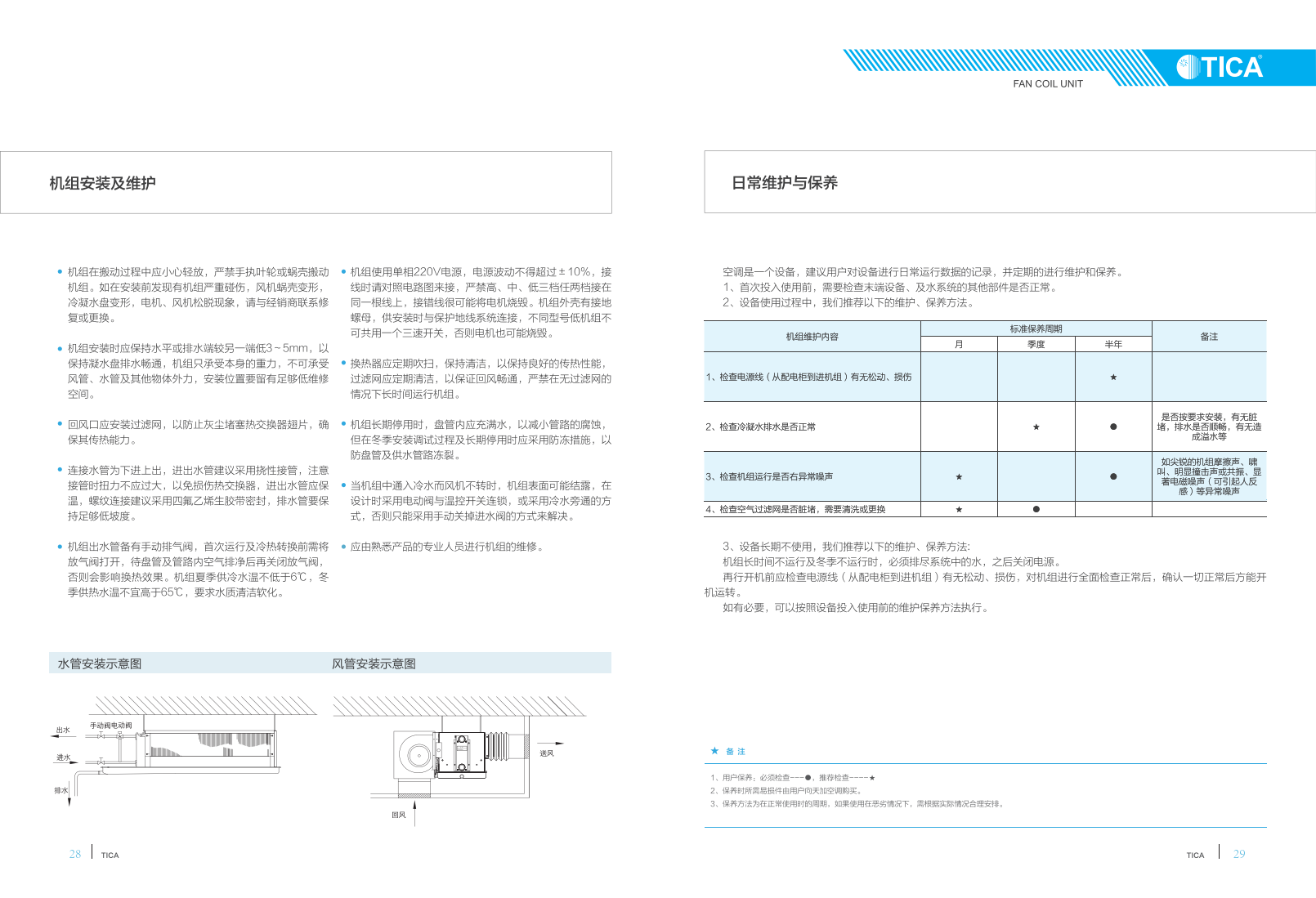
Task: Click page number 28 in the footer
Action: [x=75, y=854]
